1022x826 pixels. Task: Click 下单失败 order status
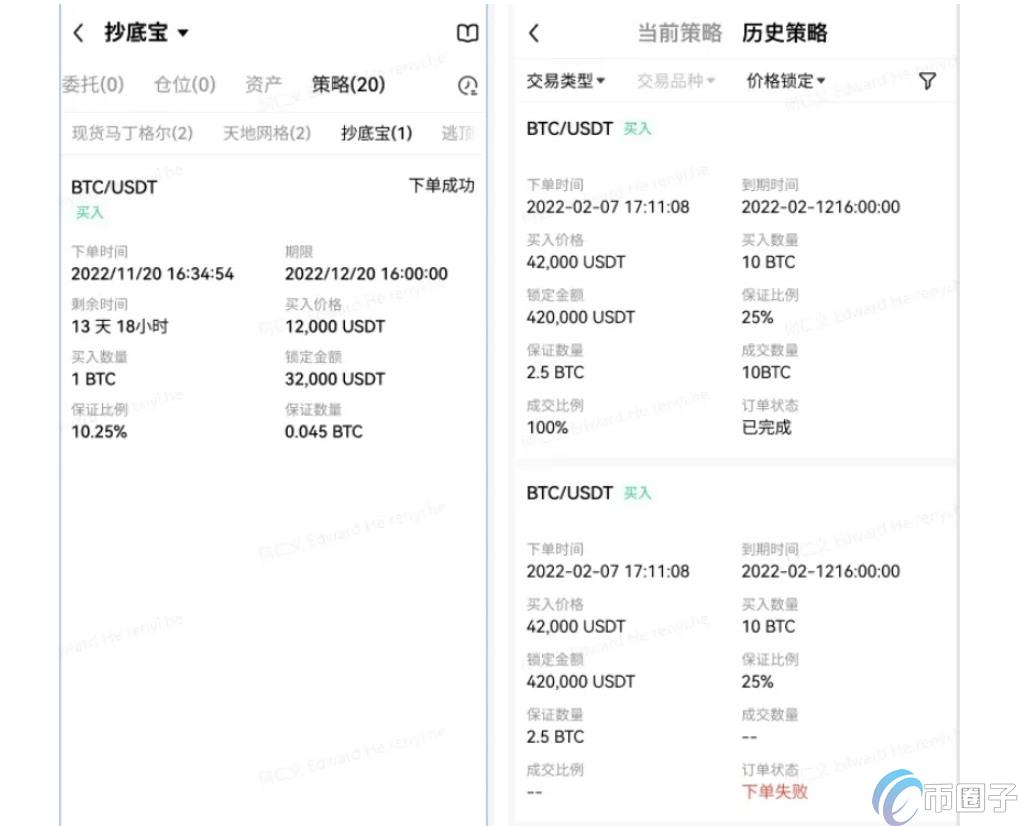pos(775,792)
